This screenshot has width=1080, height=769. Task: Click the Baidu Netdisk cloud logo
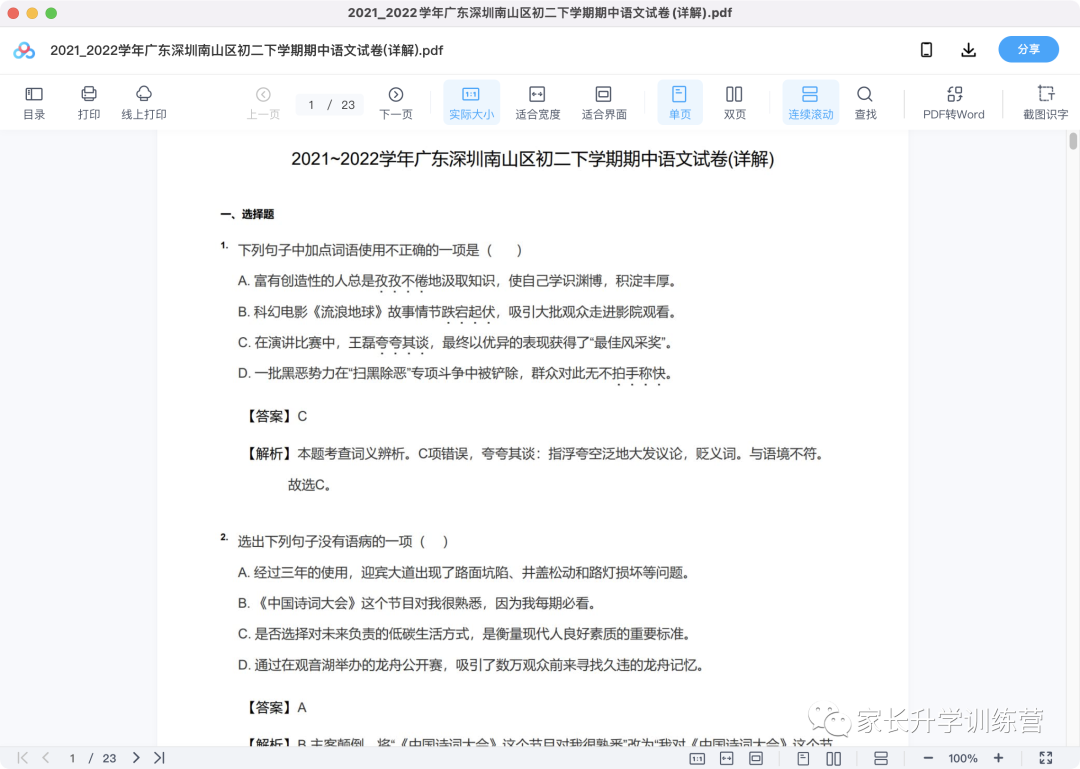[24, 50]
